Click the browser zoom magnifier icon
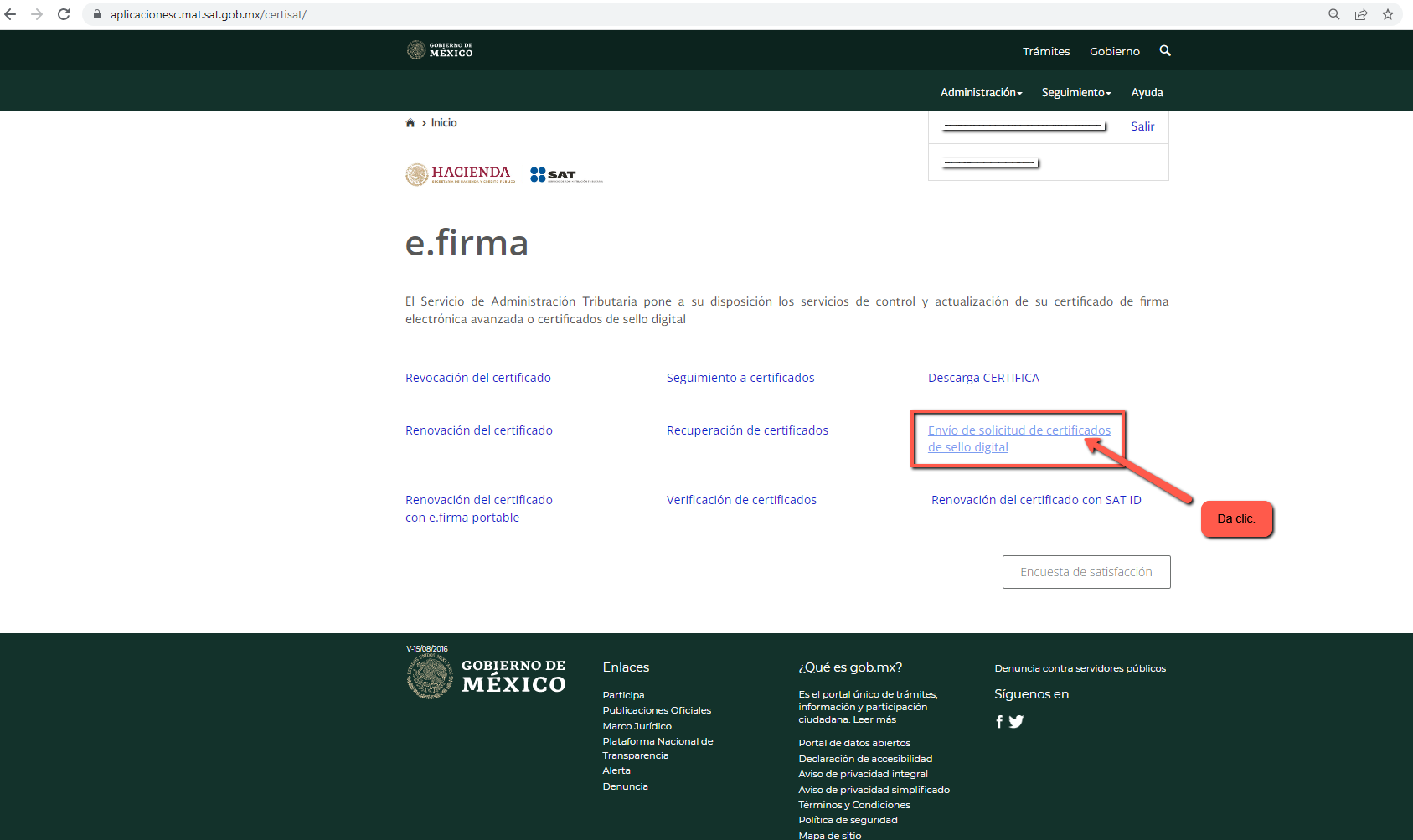This screenshot has width=1413, height=840. (1334, 14)
